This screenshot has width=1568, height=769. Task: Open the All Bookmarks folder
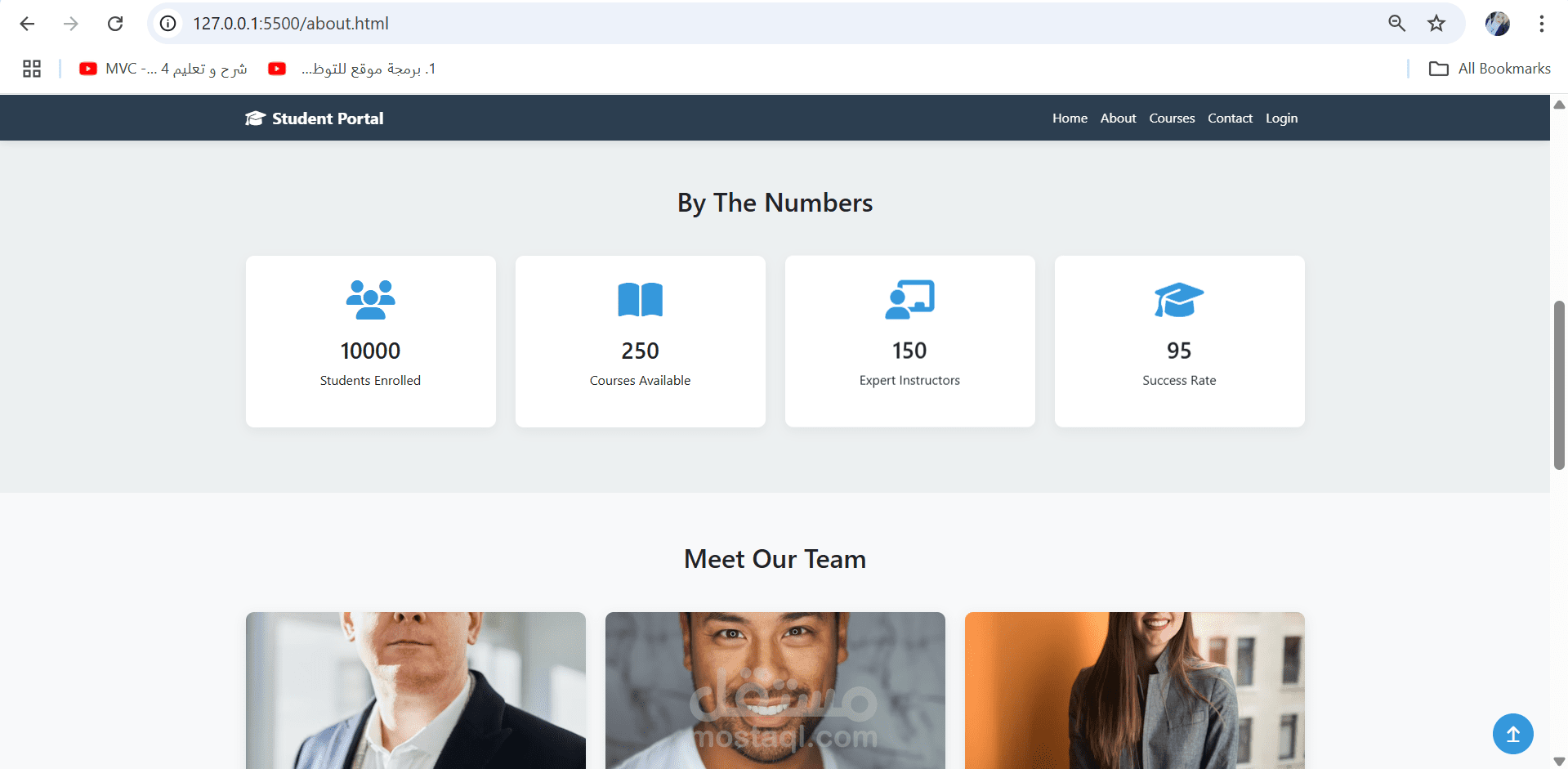(1489, 69)
